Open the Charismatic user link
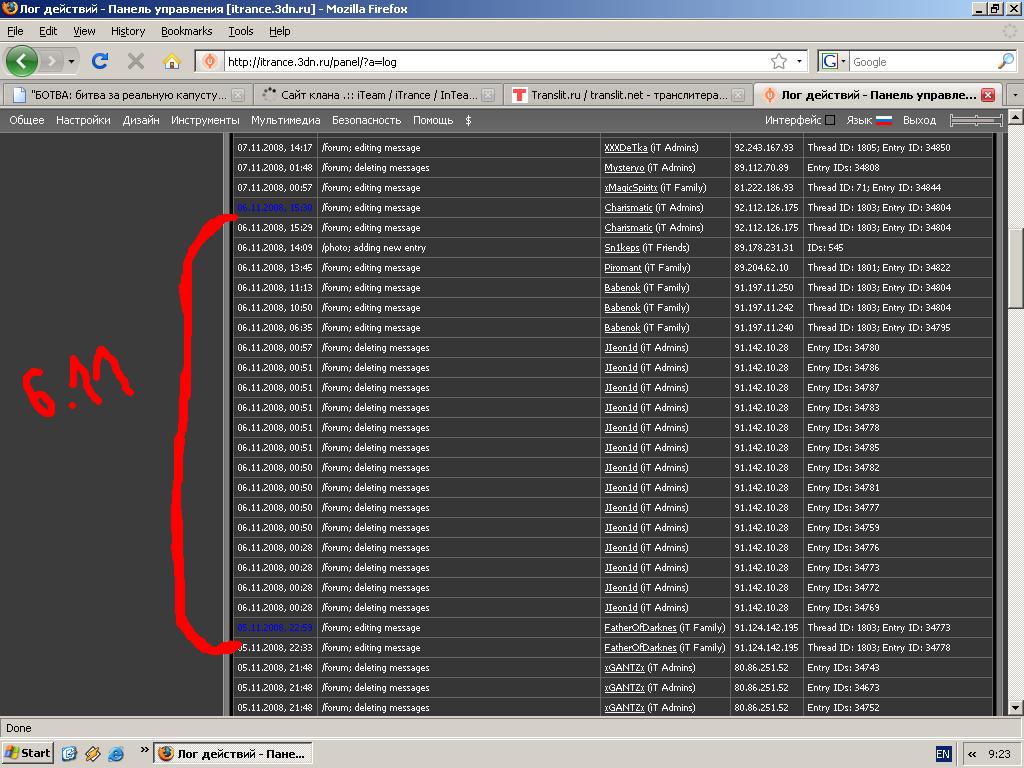Viewport: 1024px width, 768px height. pos(628,208)
